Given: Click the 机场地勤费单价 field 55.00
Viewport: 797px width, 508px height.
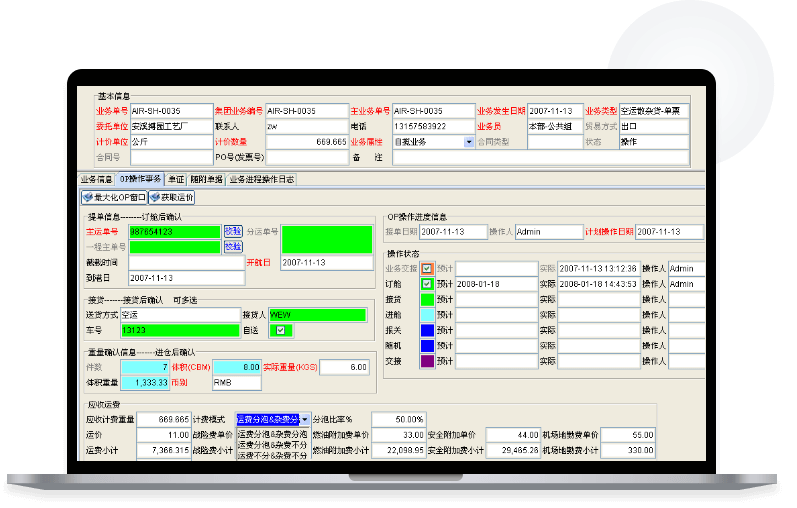Looking at the screenshot, I should pyautogui.click(x=628, y=435).
